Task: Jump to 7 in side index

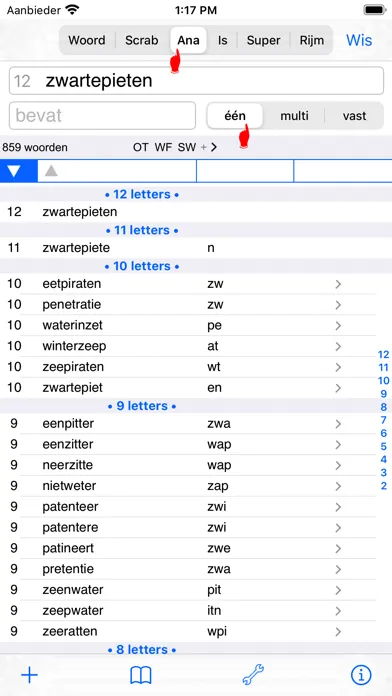Action: (384, 420)
